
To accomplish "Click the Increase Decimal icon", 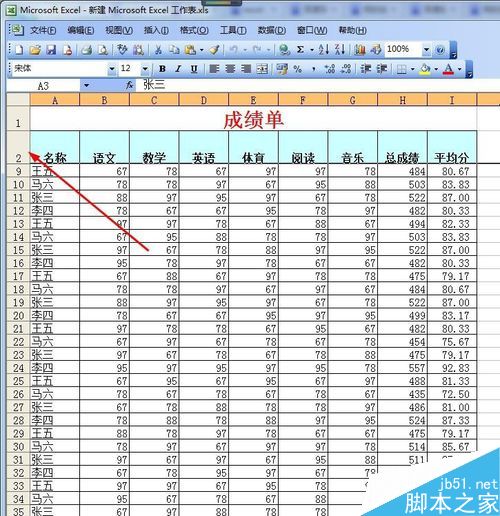I will click(x=330, y=69).
